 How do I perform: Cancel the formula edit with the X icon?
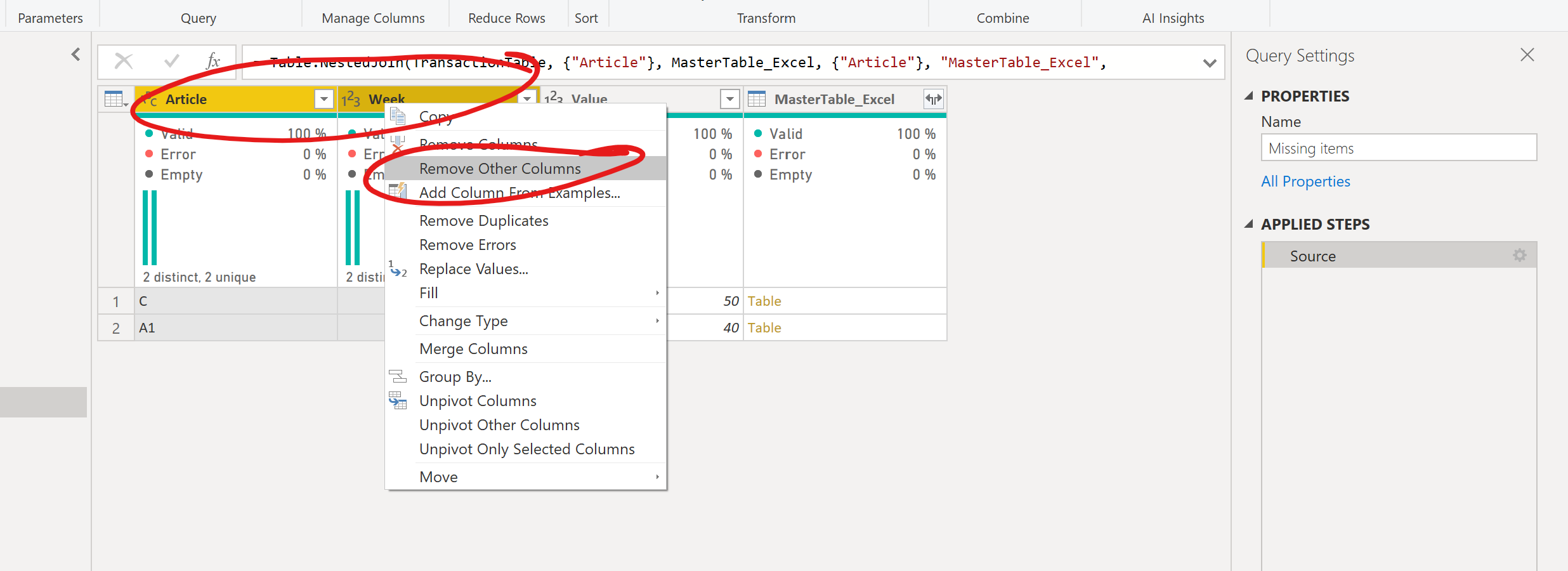(124, 62)
